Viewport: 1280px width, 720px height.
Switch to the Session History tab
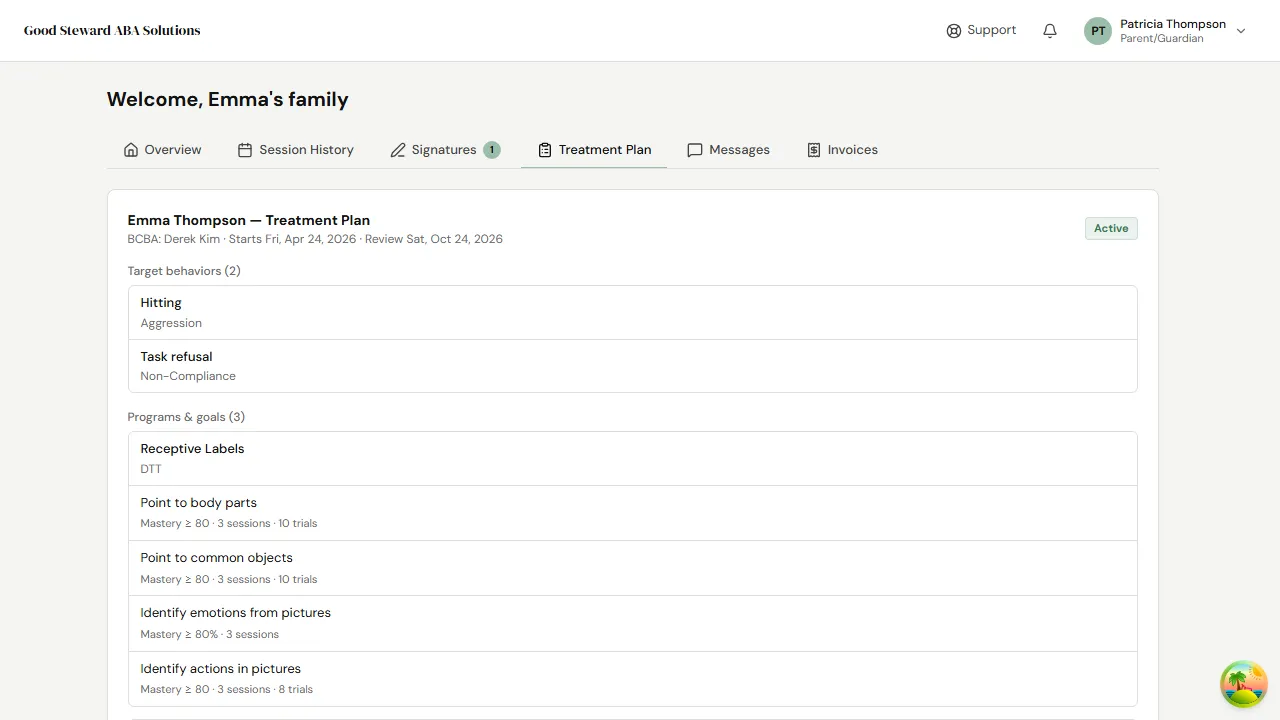[306, 150]
